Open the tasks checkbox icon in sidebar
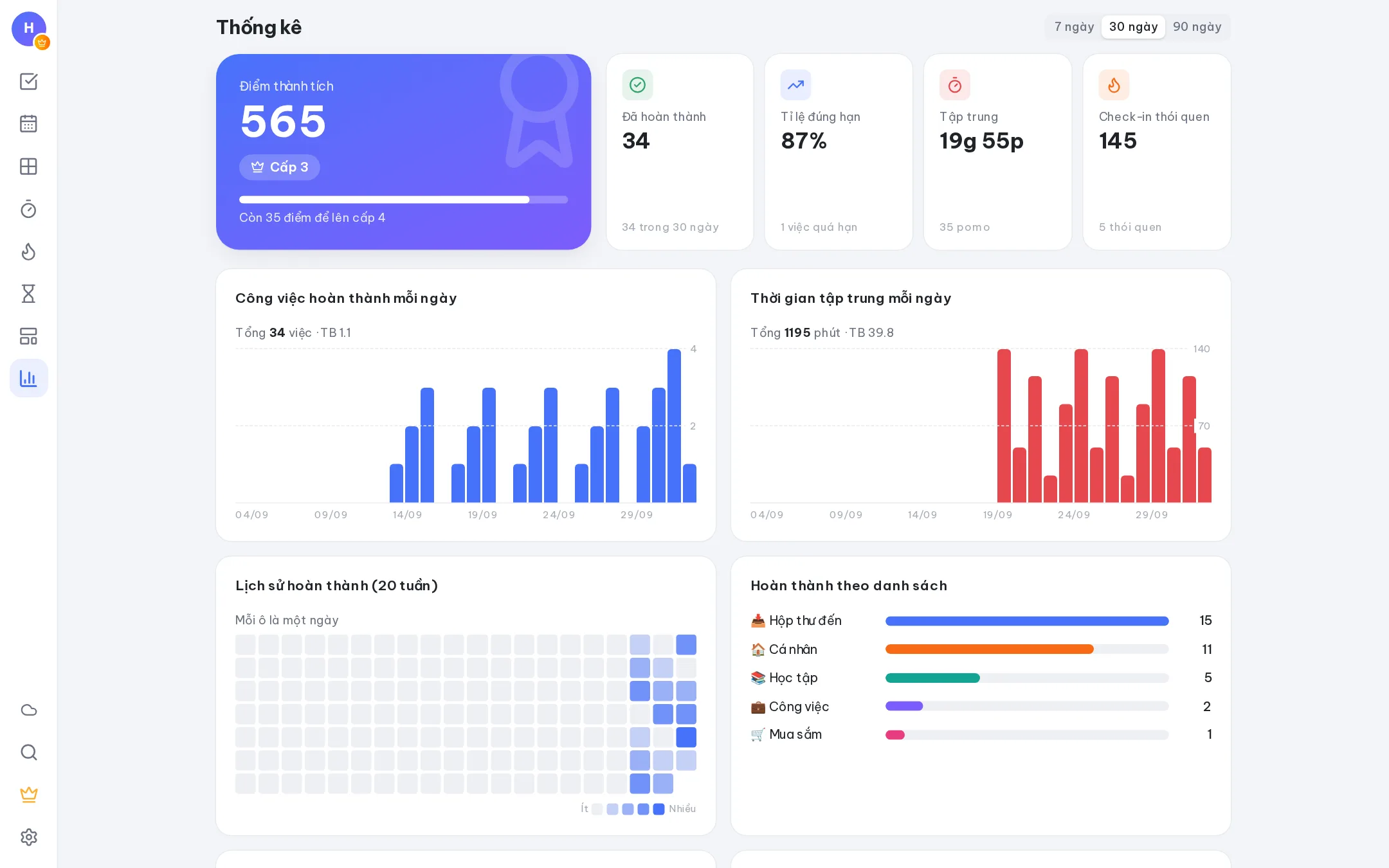 click(29, 81)
